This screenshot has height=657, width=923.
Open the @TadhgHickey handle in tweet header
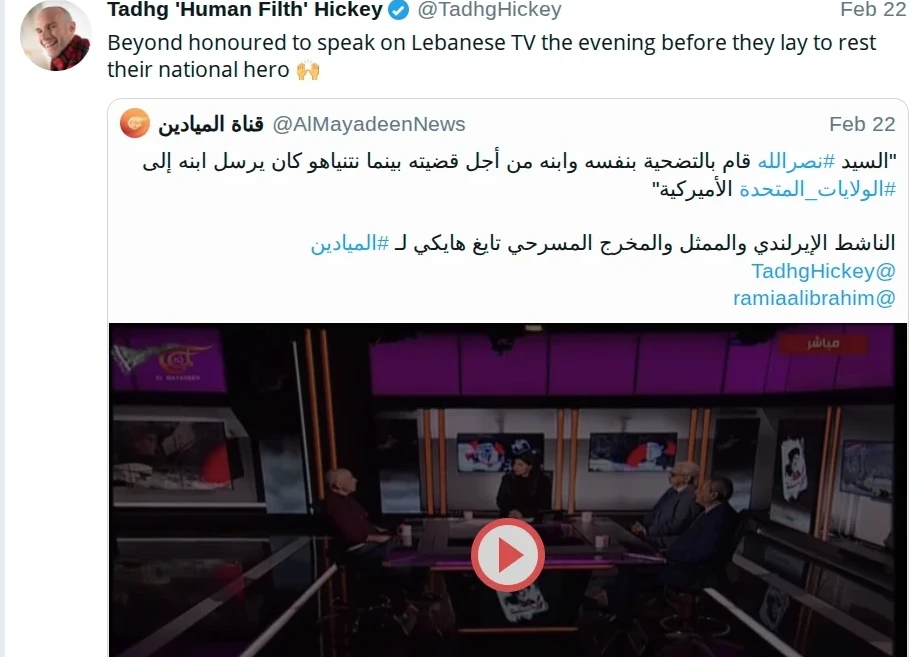[489, 9]
